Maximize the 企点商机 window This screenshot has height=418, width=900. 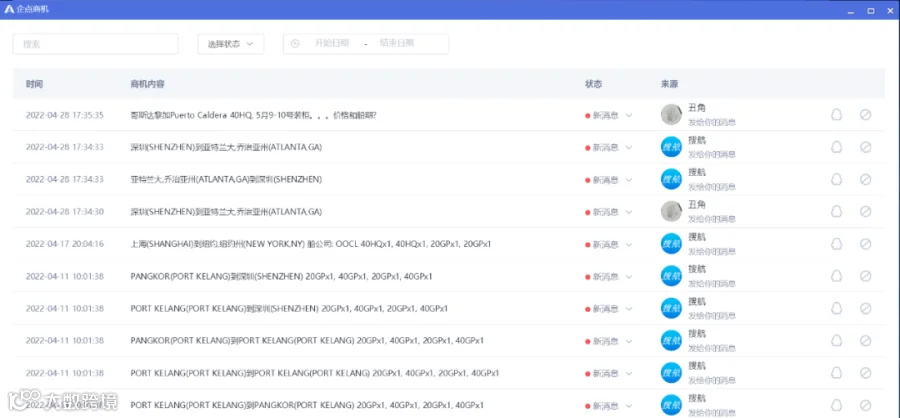tap(871, 10)
